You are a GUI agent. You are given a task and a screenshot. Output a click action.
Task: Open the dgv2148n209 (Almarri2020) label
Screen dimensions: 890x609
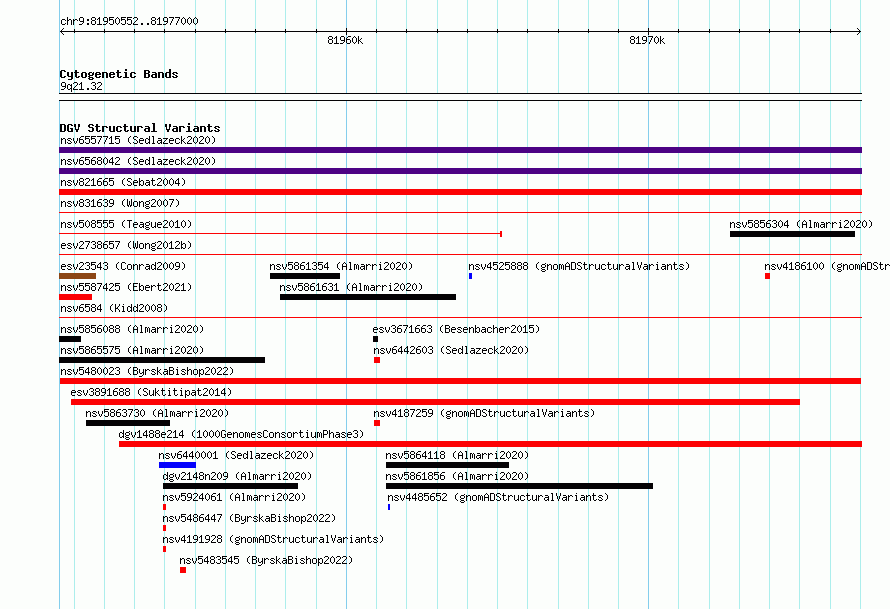(x=237, y=476)
